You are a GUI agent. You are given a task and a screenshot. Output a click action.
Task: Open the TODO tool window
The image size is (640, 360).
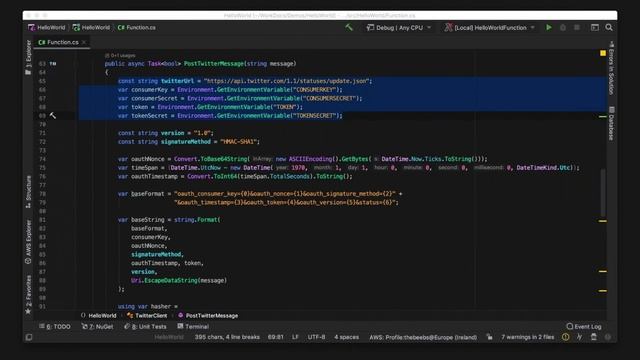(x=55, y=327)
